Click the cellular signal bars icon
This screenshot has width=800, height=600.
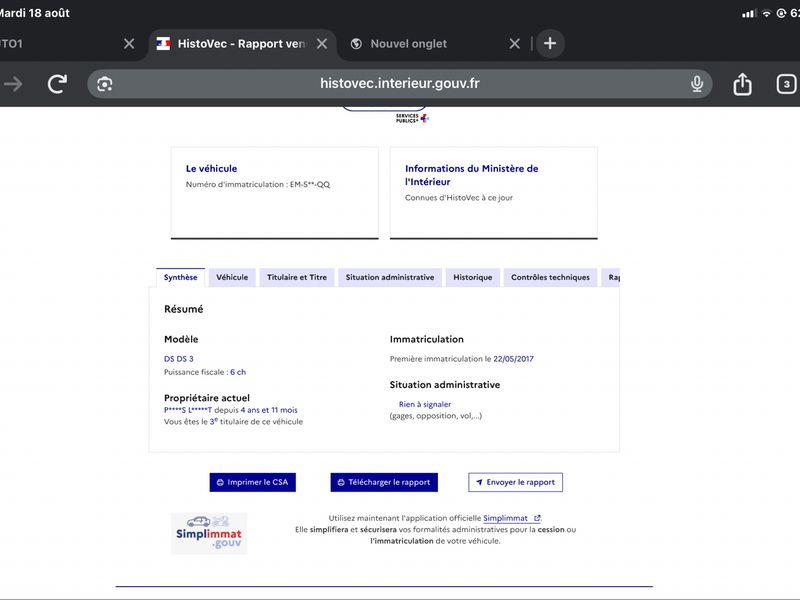pyautogui.click(x=749, y=14)
